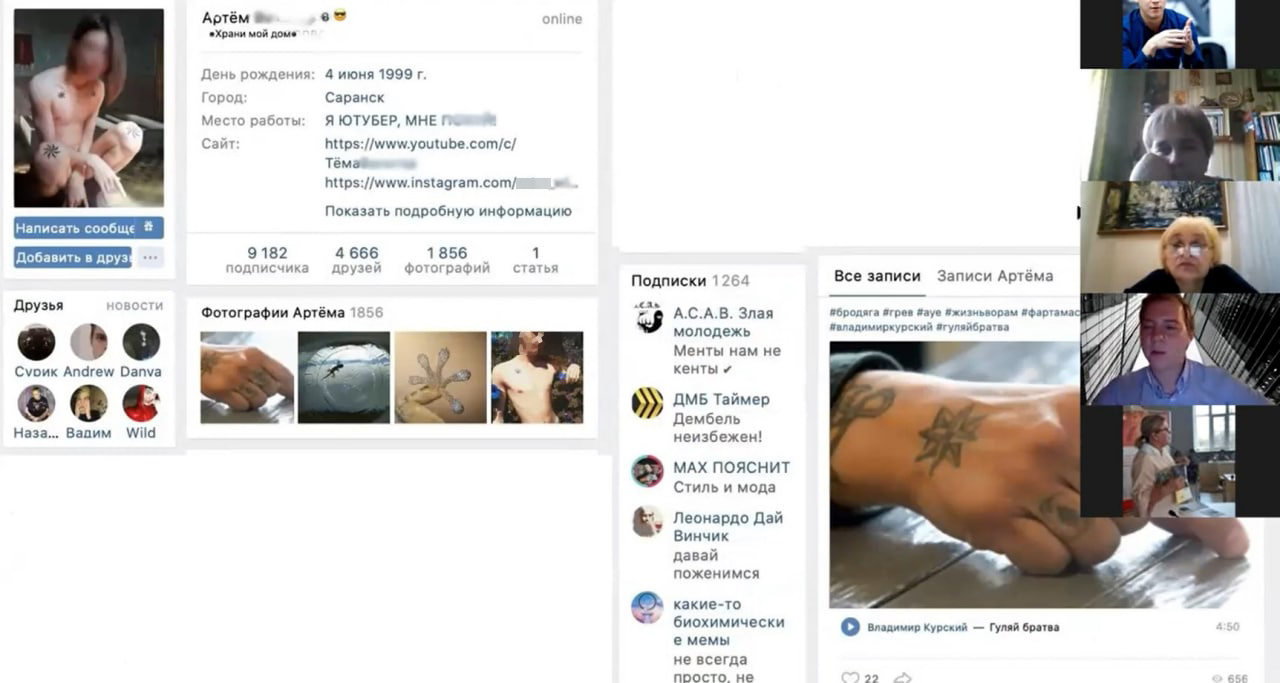Click the Написать сообщение button

(x=88, y=228)
